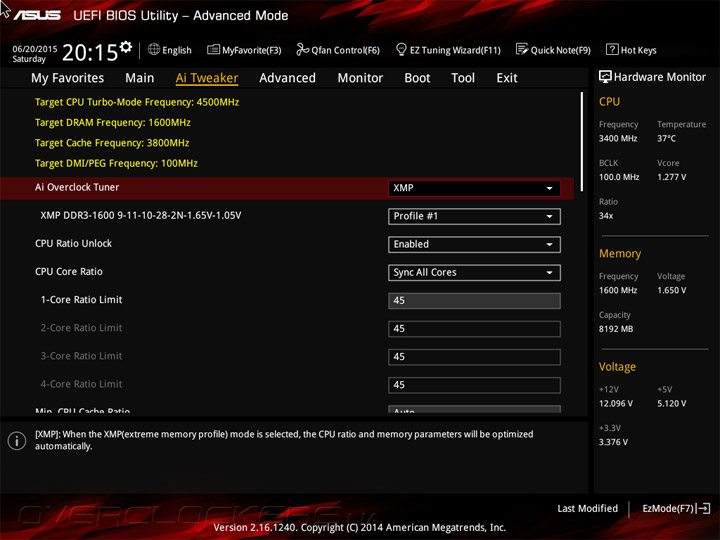Open the Monitor tab

pyautogui.click(x=360, y=78)
